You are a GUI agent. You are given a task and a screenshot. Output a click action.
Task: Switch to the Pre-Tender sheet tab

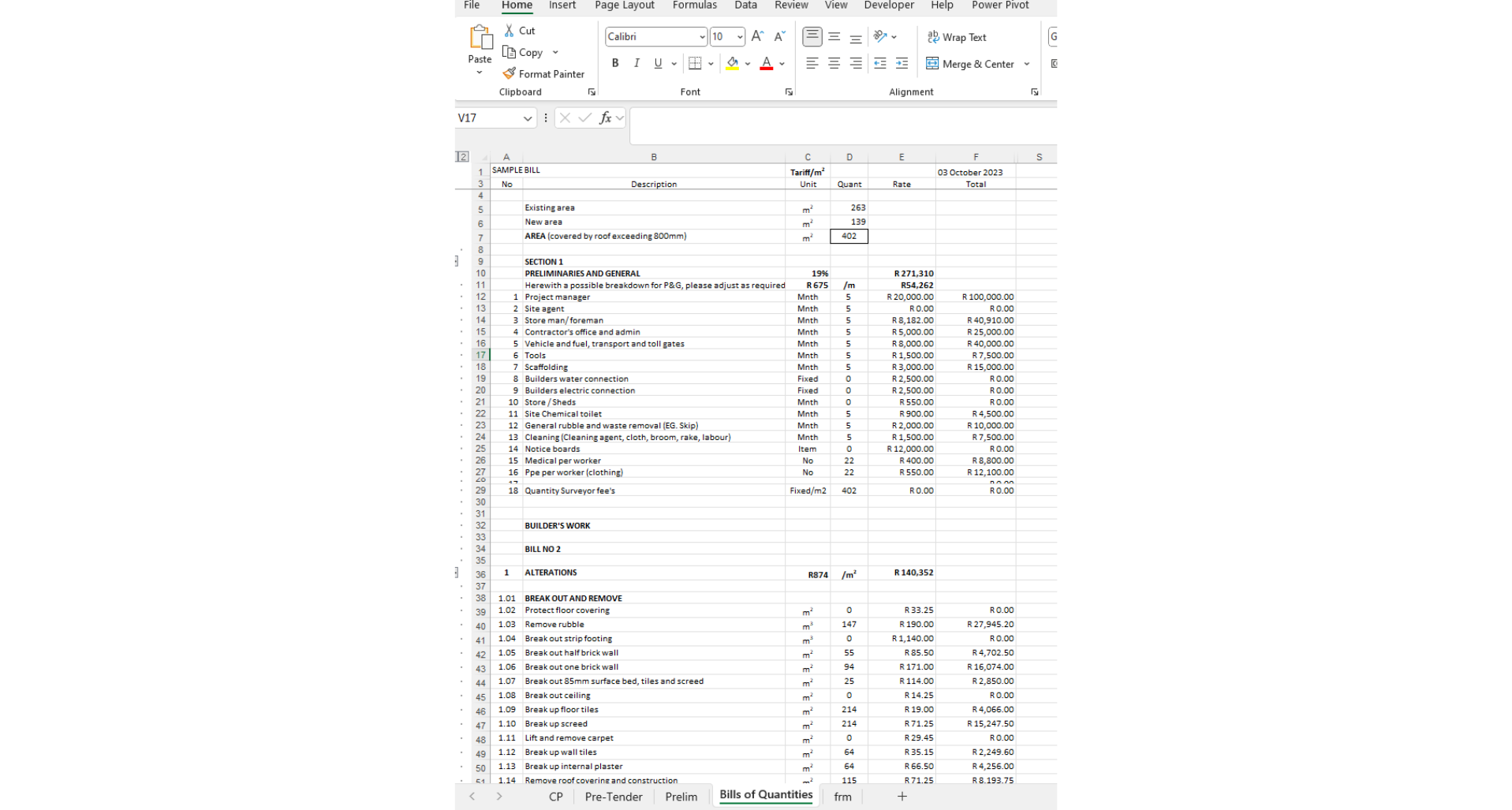pos(613,797)
